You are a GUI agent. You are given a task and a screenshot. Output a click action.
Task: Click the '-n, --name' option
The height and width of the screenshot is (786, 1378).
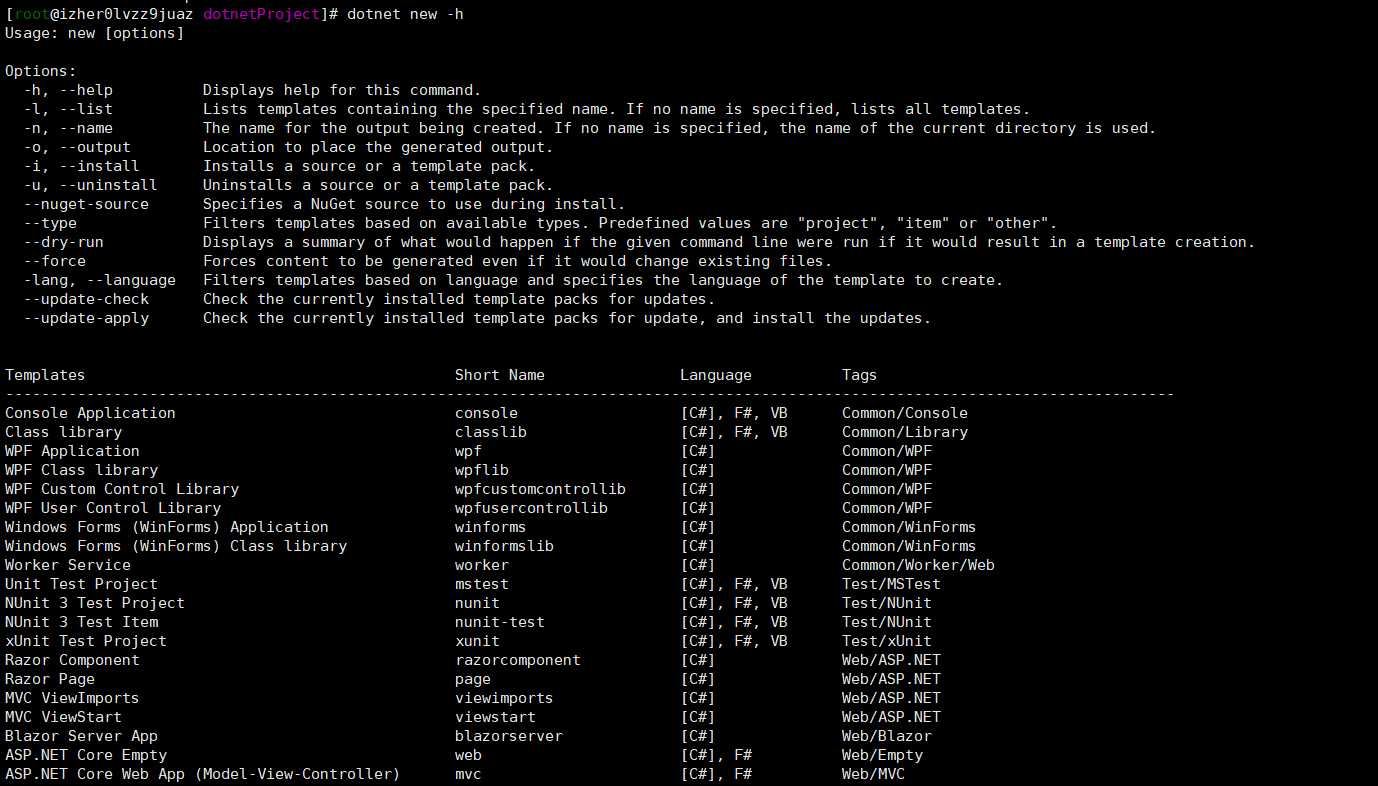click(68, 128)
